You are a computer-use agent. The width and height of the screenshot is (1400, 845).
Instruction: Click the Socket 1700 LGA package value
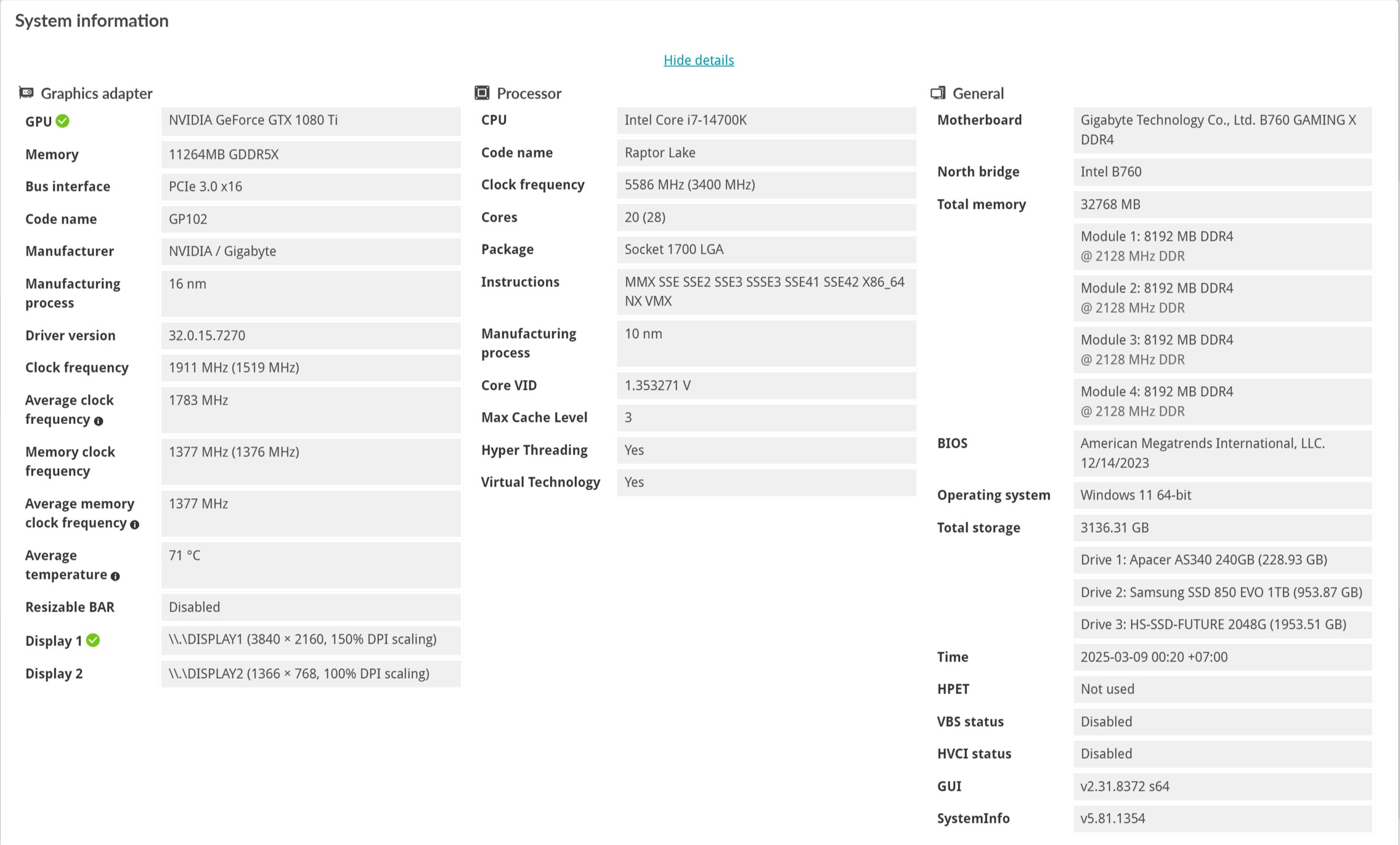767,249
